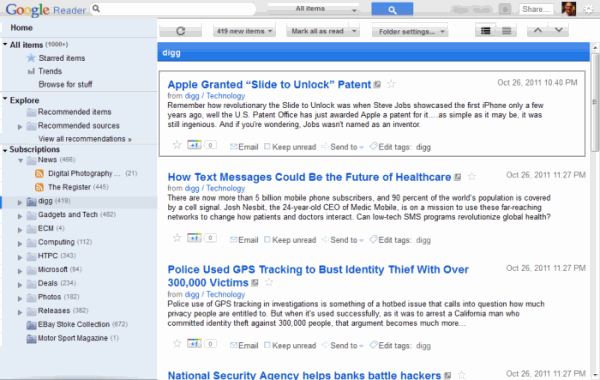Open Digital Photography feed
600x380 pixels.
pyautogui.click(x=84, y=173)
